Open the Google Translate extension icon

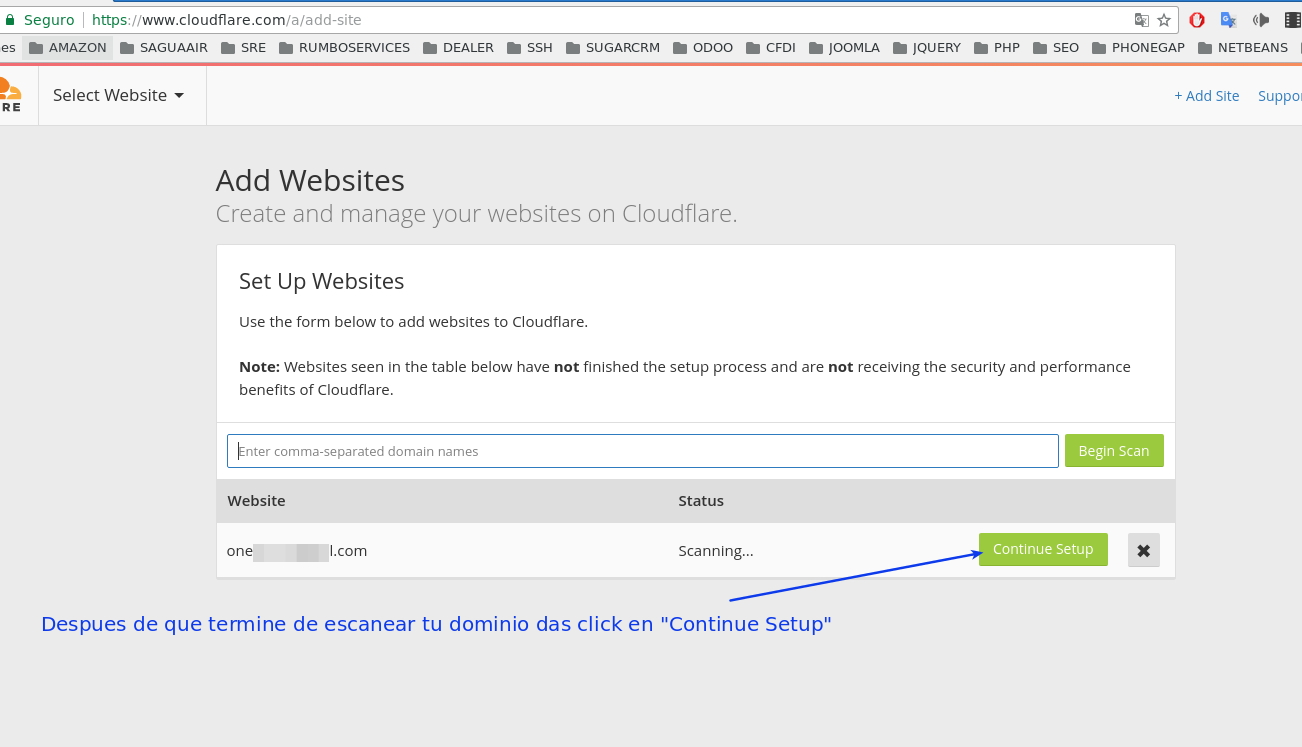[x=1229, y=20]
